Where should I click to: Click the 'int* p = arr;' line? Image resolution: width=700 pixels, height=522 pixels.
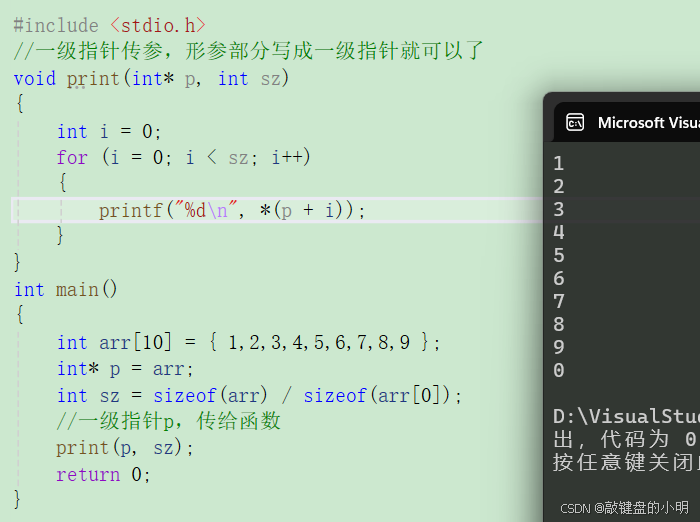pyautogui.click(x=125, y=369)
